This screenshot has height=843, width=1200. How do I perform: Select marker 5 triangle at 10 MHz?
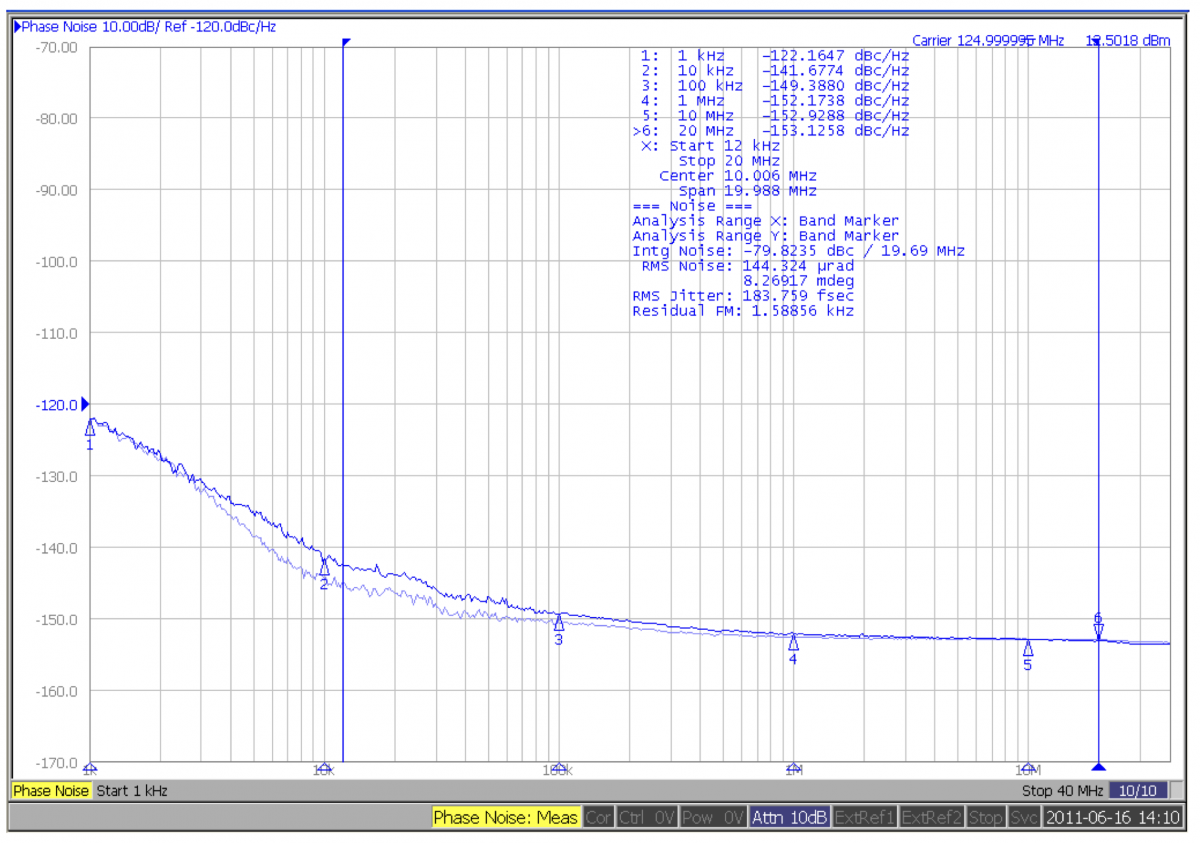[x=1028, y=648]
